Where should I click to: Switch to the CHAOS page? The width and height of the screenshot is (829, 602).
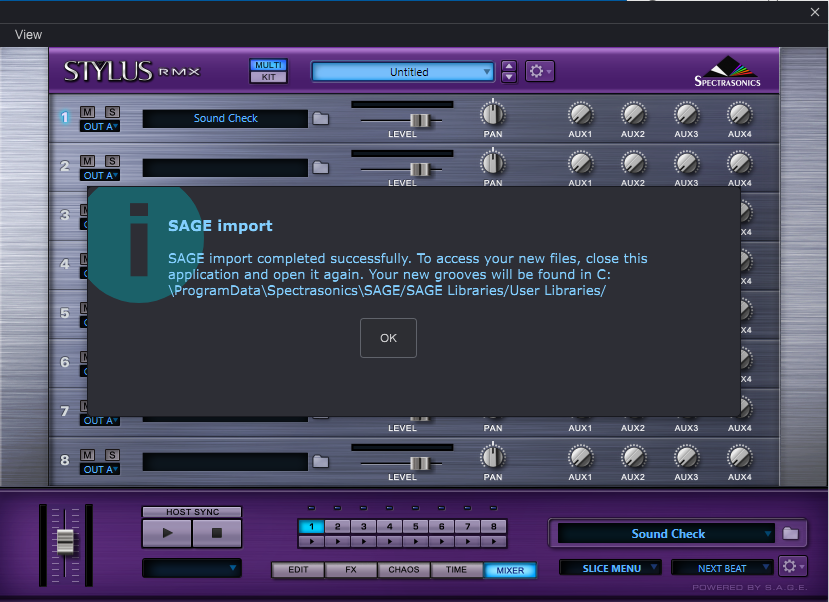pyautogui.click(x=403, y=570)
